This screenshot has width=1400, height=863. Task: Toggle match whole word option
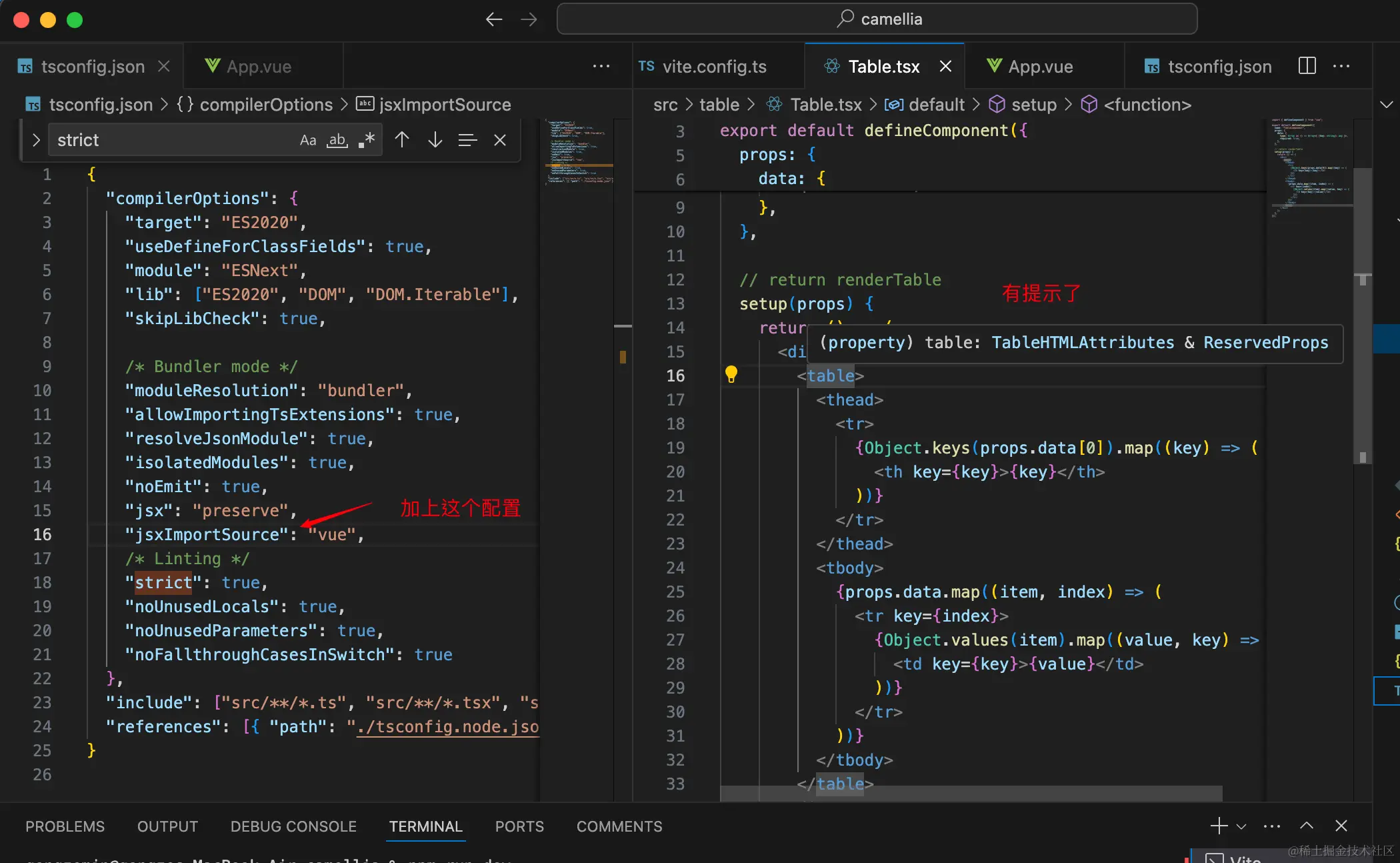(337, 140)
